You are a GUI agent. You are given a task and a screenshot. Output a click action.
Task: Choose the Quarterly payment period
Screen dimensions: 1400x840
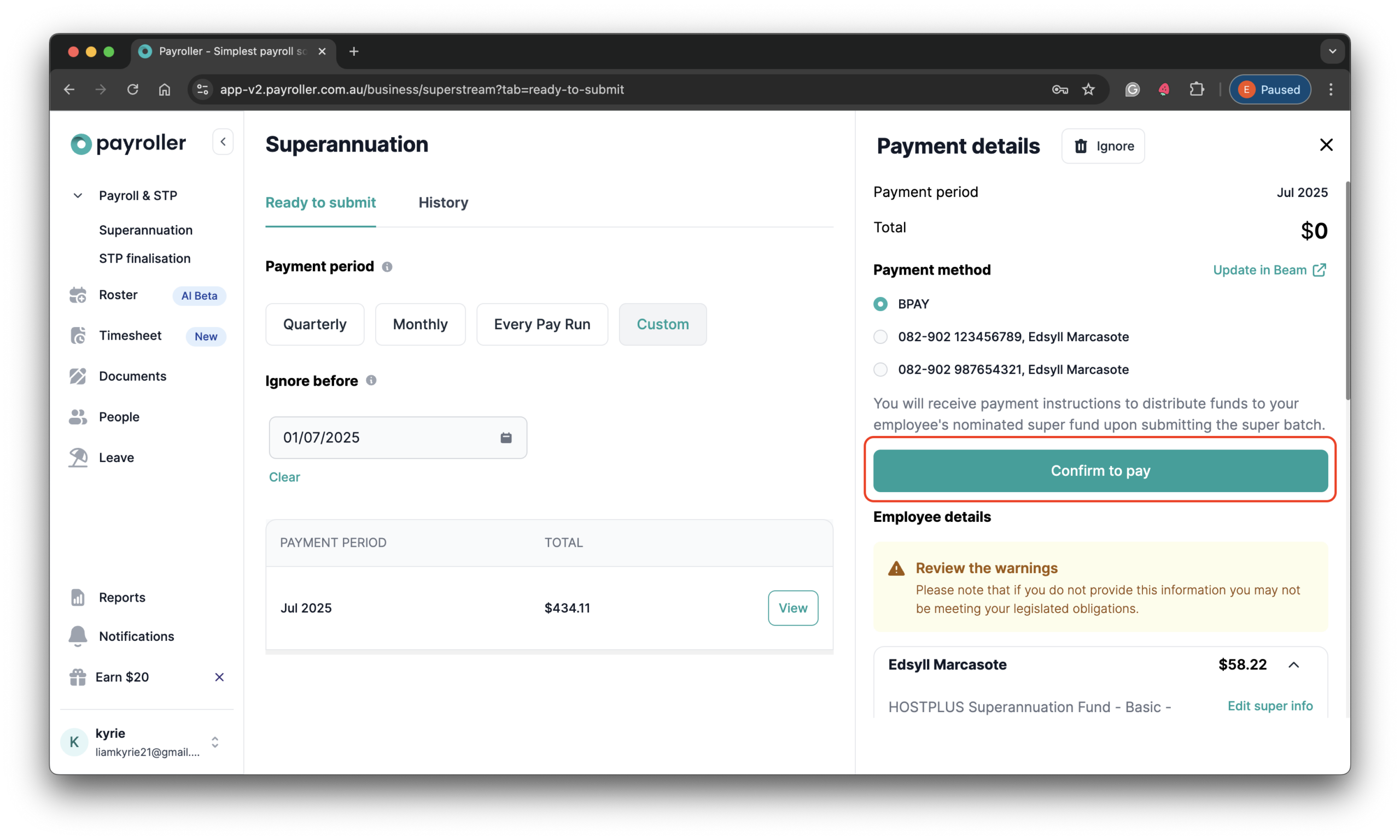click(314, 324)
